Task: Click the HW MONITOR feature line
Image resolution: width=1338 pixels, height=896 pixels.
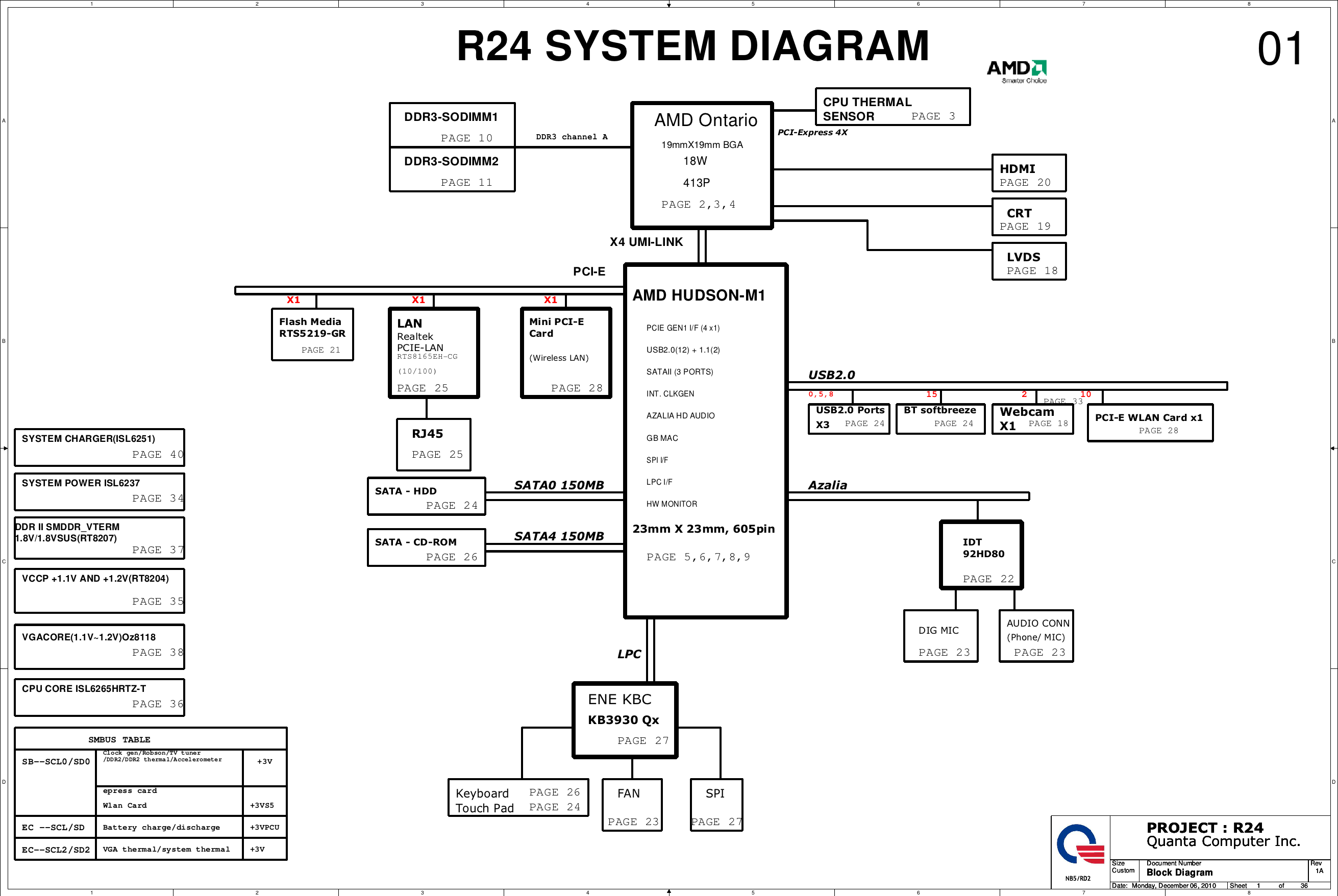Action: 671,504
